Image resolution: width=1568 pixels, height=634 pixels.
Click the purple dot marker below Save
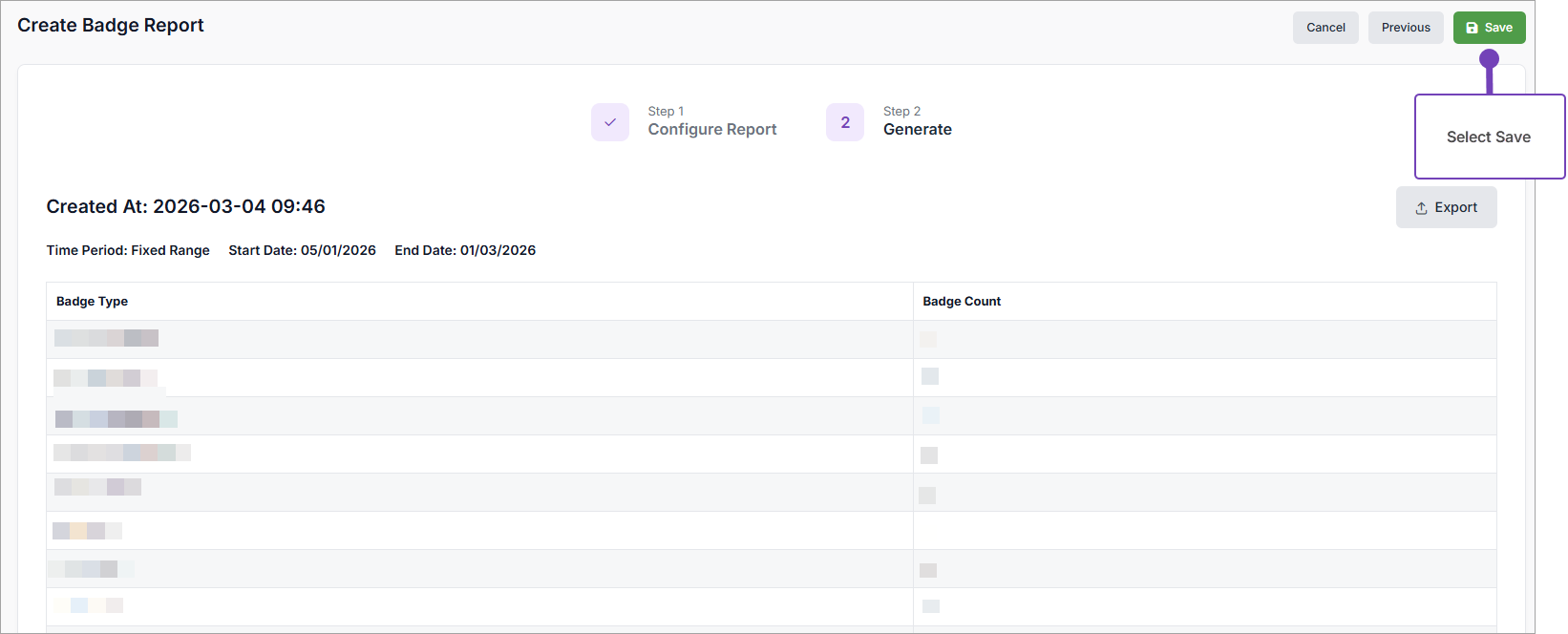(x=1489, y=59)
